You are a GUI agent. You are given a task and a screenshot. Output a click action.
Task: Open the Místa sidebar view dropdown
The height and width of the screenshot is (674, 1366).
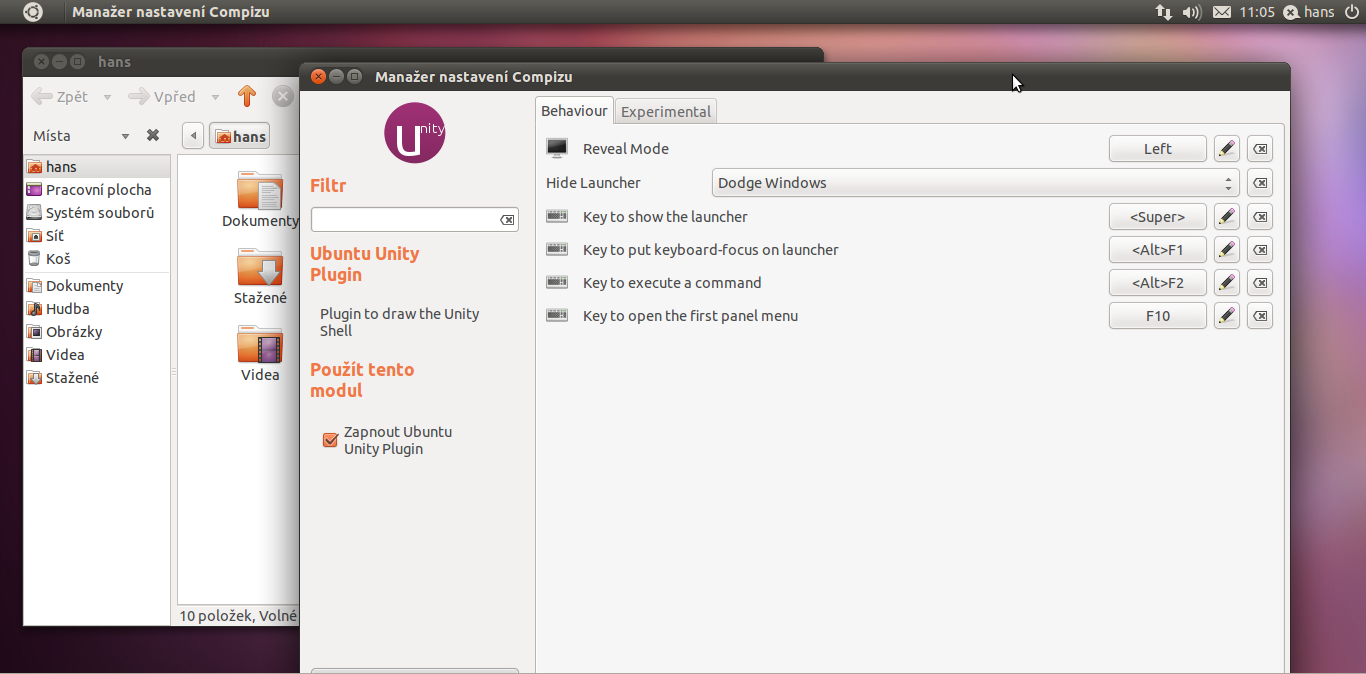[125, 136]
